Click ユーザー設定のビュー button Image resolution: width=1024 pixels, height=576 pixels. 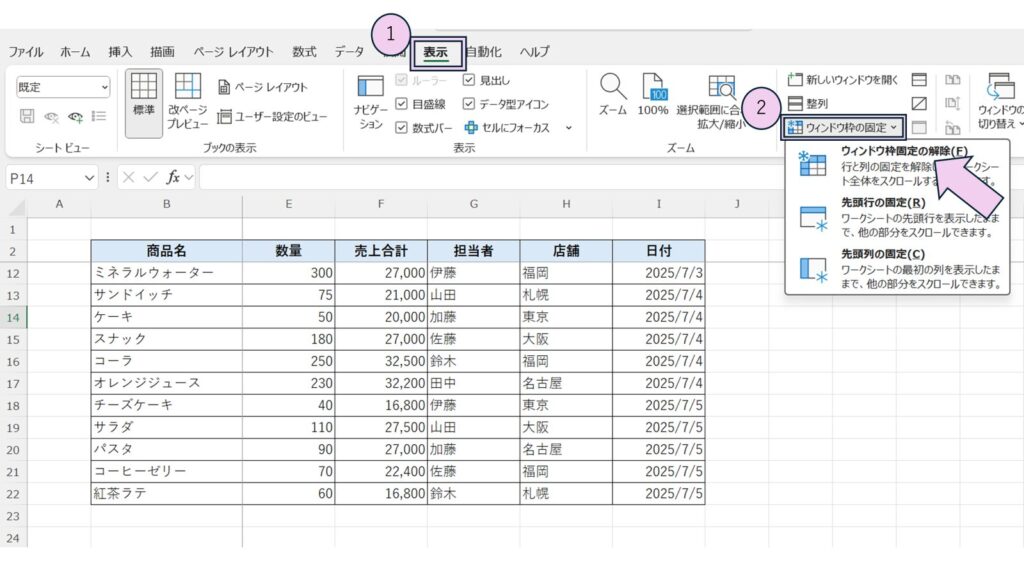(273, 117)
